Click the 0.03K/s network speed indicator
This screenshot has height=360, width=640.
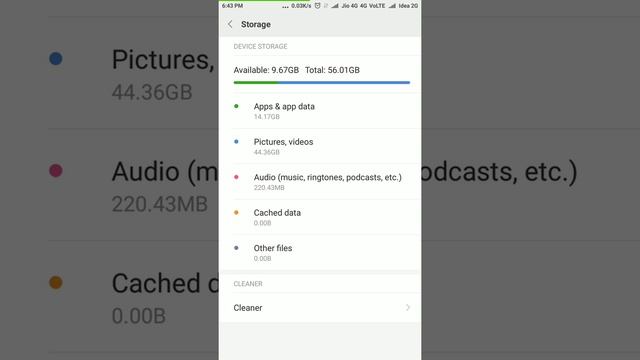click(x=301, y=6)
